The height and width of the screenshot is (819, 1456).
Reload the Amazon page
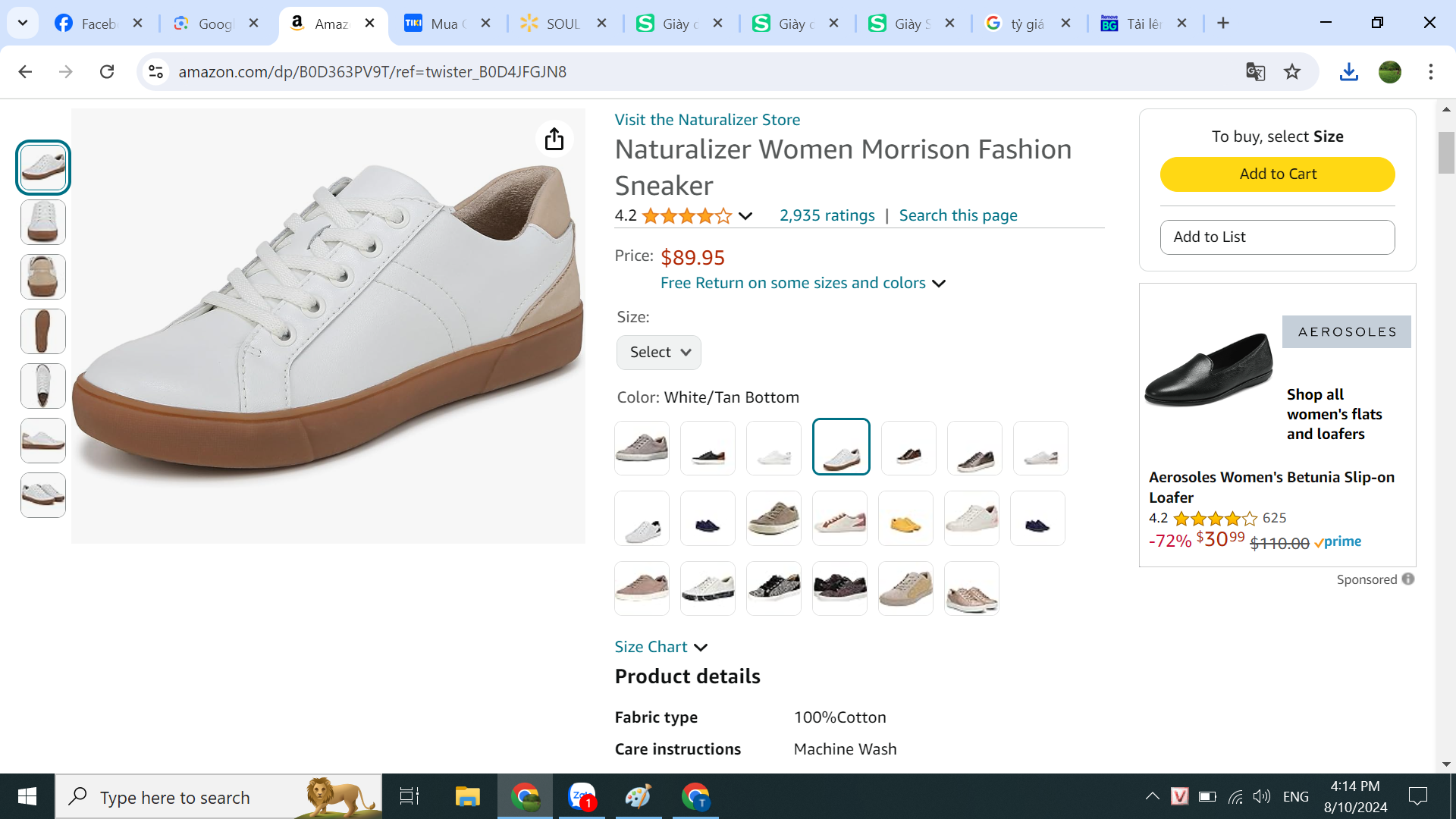[107, 71]
